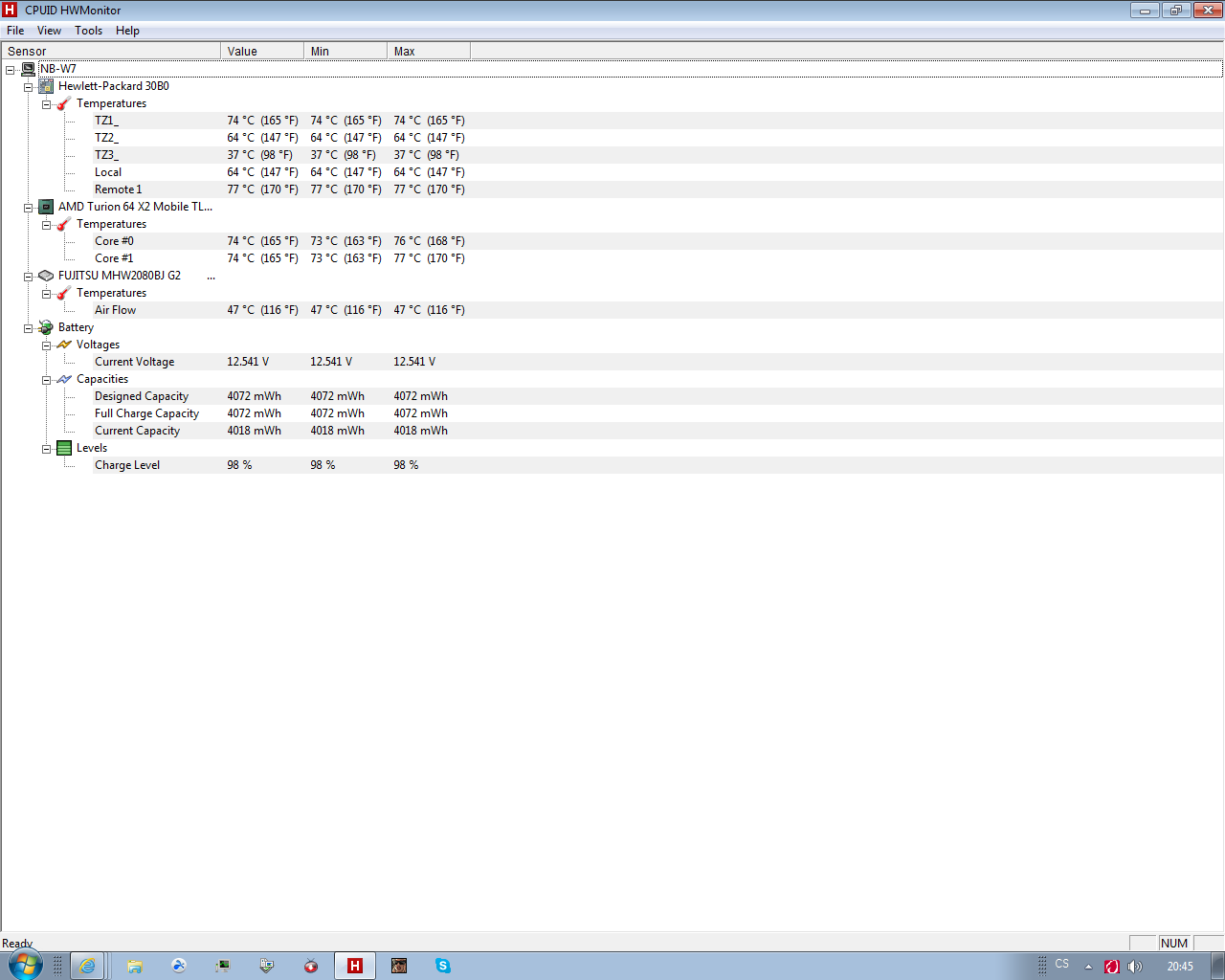Collapse Temperatures under AMD Turion
This screenshot has height=980, width=1225.
pyautogui.click(x=46, y=225)
